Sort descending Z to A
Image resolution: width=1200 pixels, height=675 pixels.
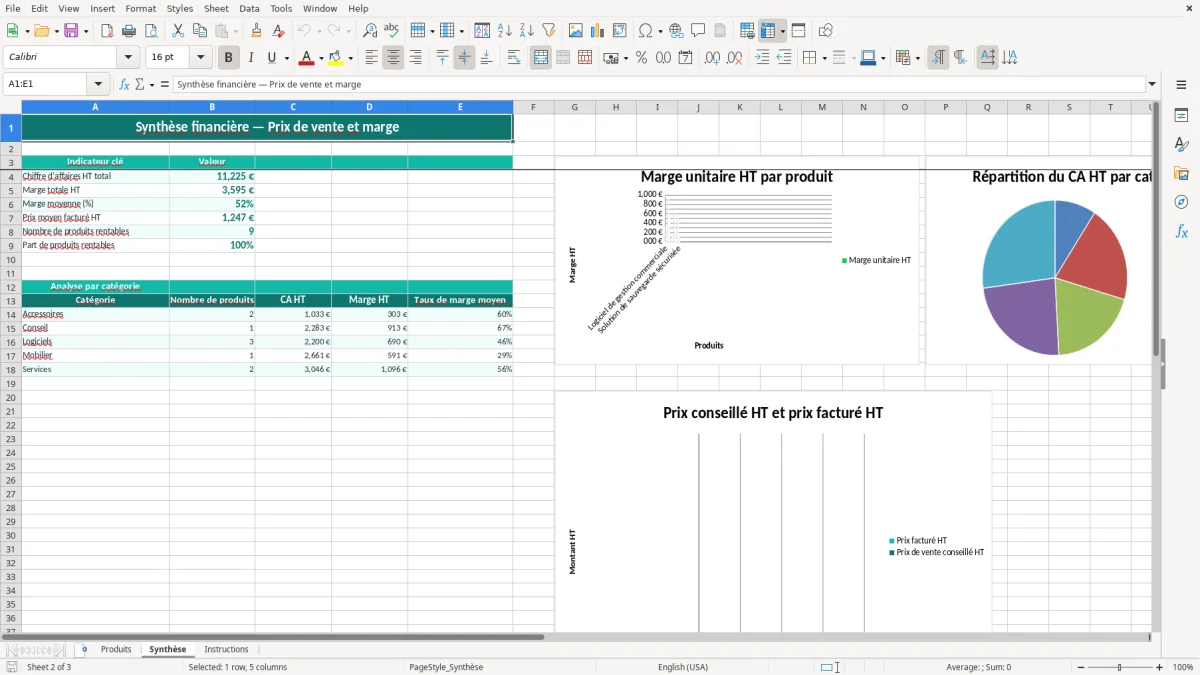coord(527,31)
